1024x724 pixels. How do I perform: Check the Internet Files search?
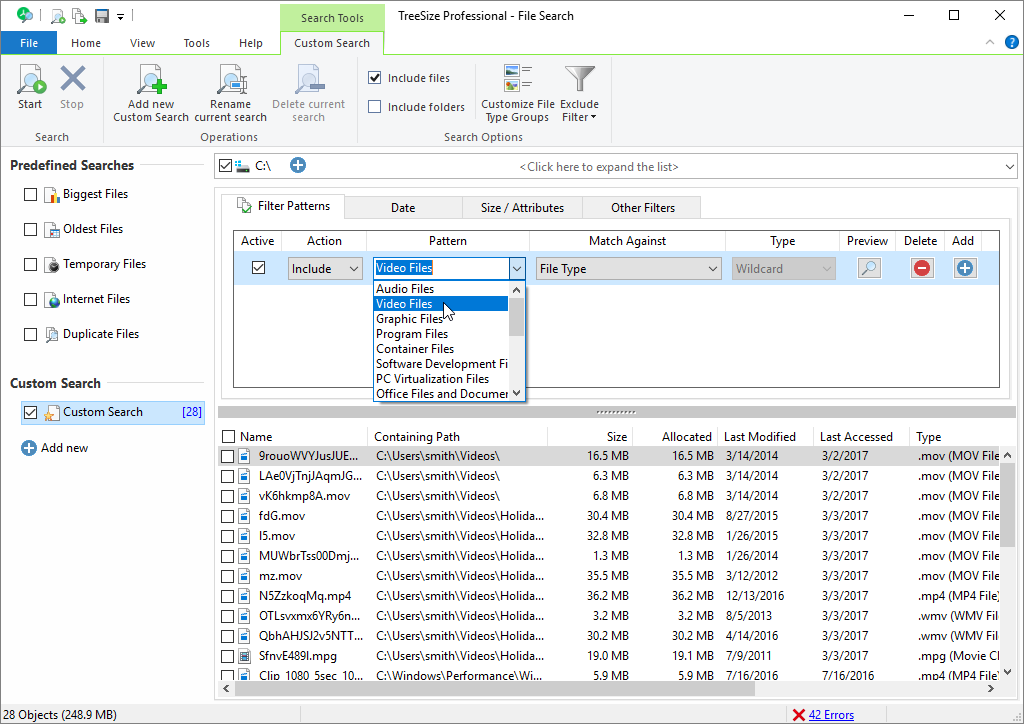(30, 299)
